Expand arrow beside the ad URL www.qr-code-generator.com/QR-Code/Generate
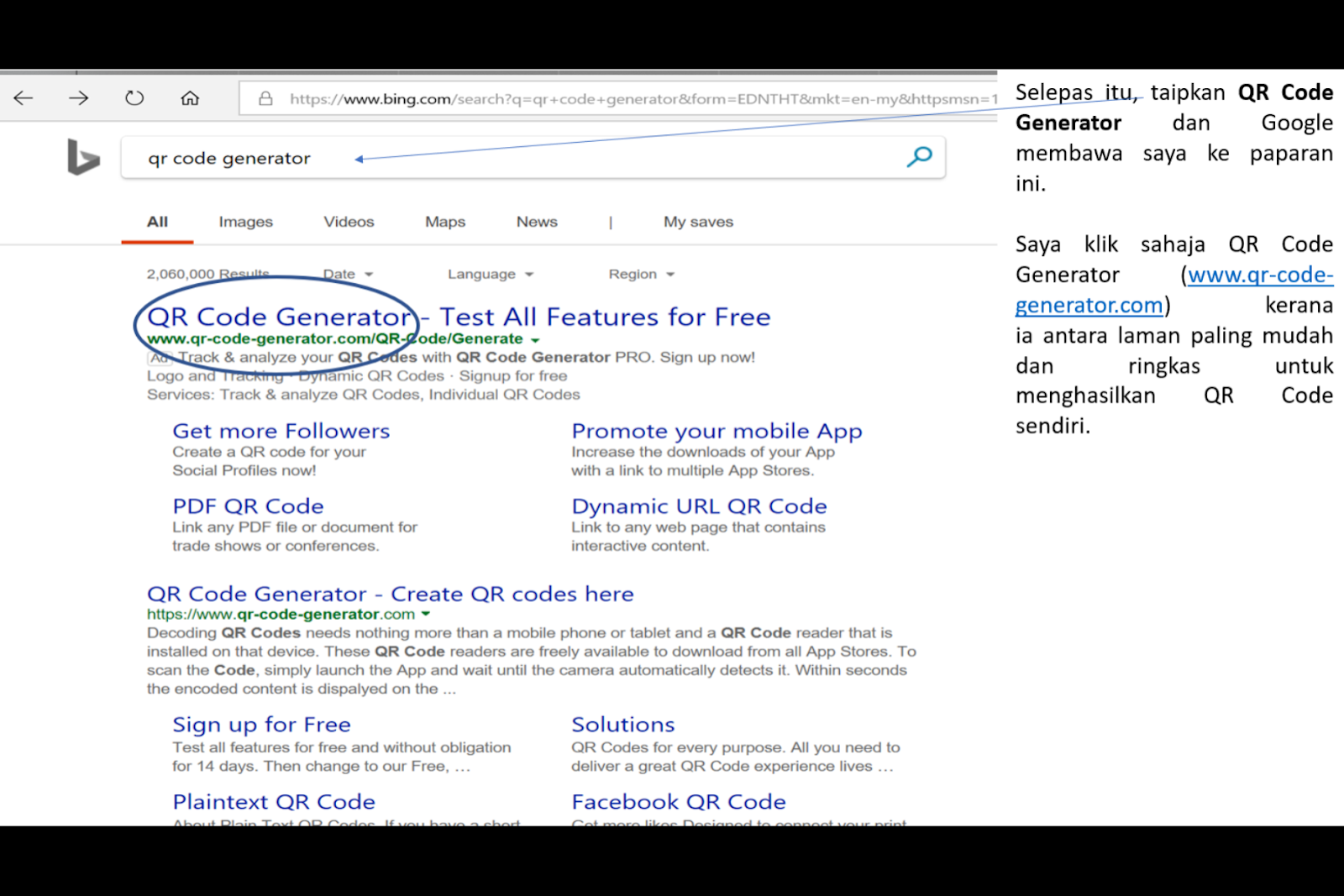 [535, 340]
